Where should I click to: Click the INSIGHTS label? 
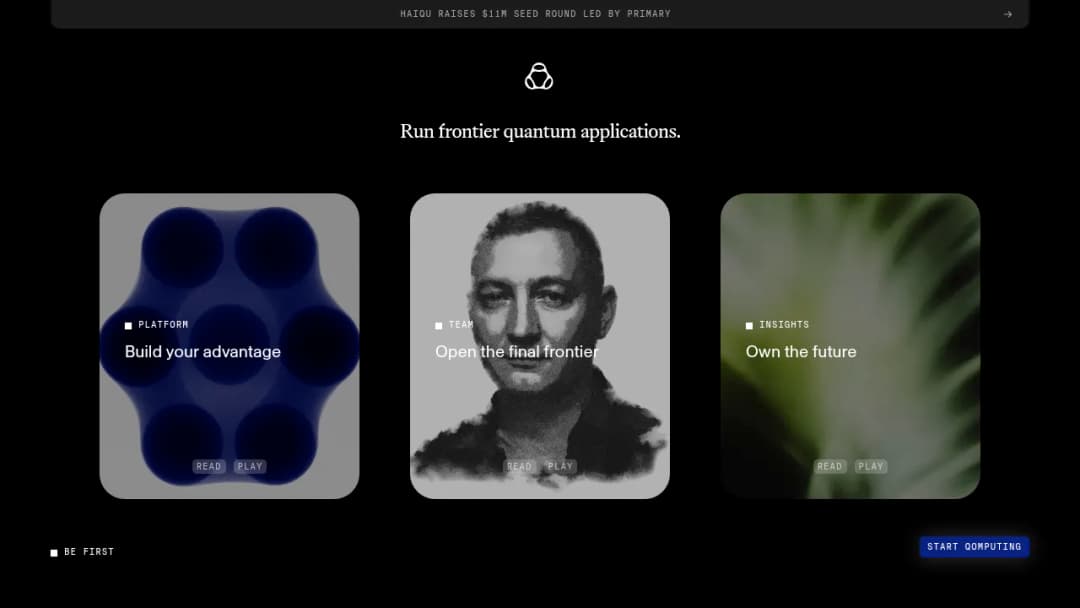[x=784, y=324]
